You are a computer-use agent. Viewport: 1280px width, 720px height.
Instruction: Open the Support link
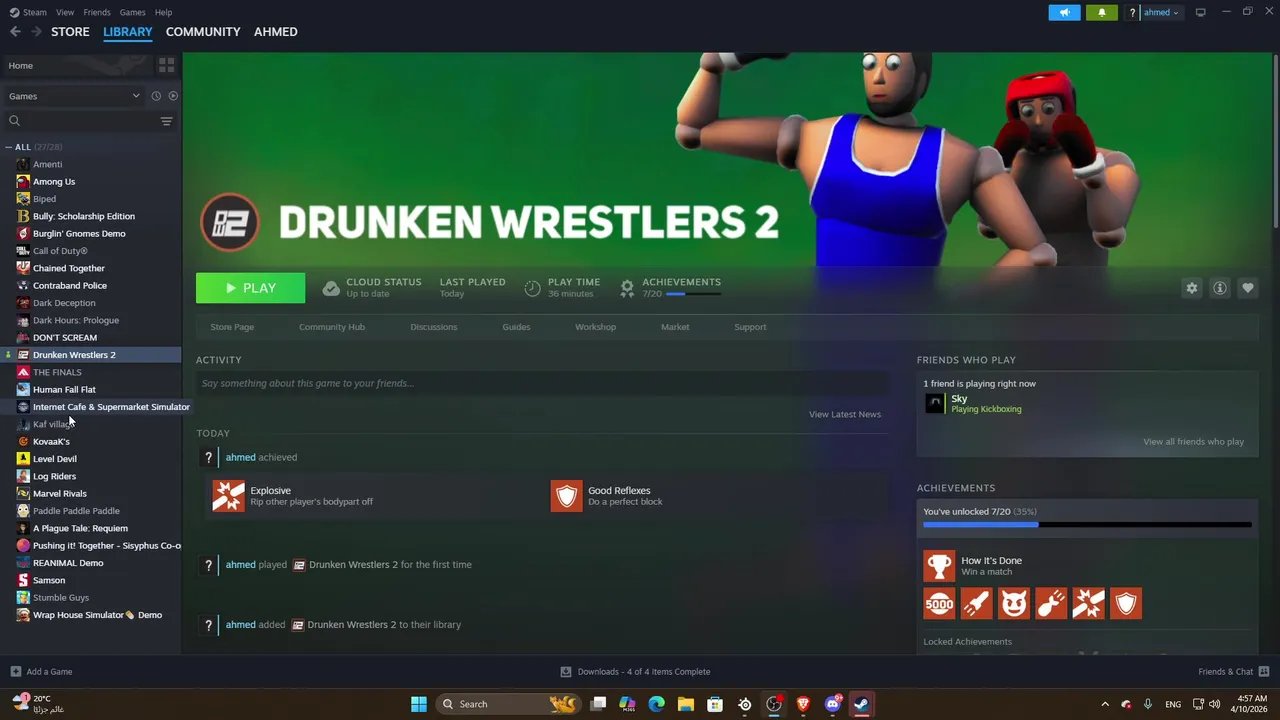tap(750, 327)
